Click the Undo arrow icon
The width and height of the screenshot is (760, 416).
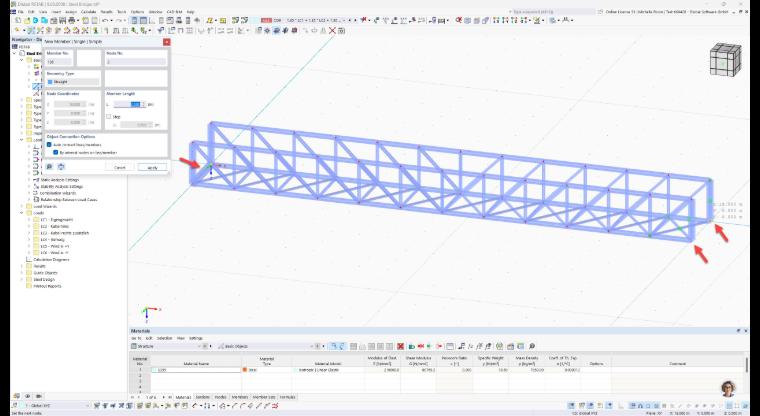pyautogui.click(x=105, y=20)
